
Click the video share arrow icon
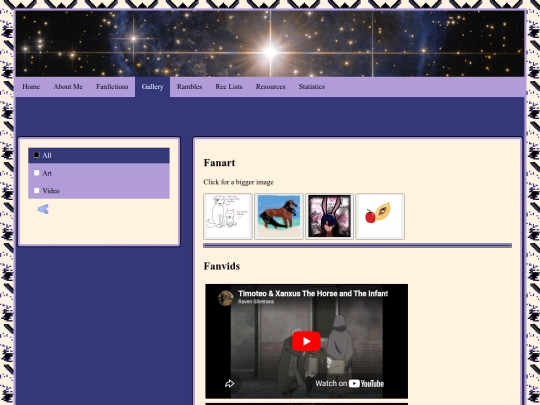(x=229, y=383)
